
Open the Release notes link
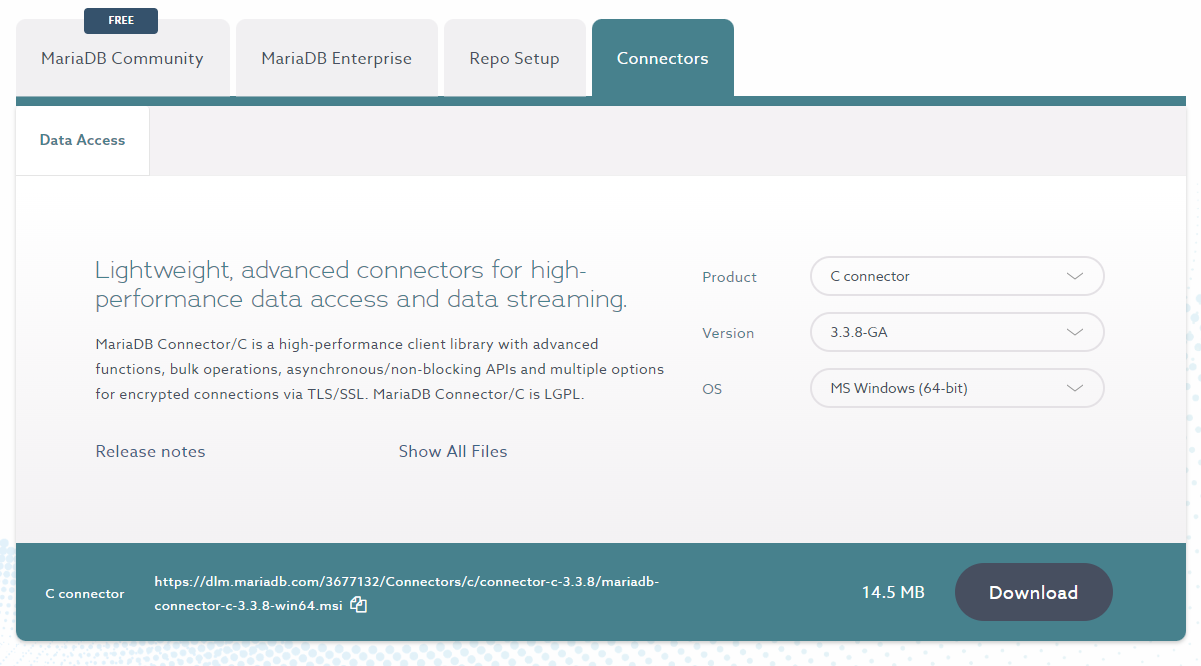point(150,451)
